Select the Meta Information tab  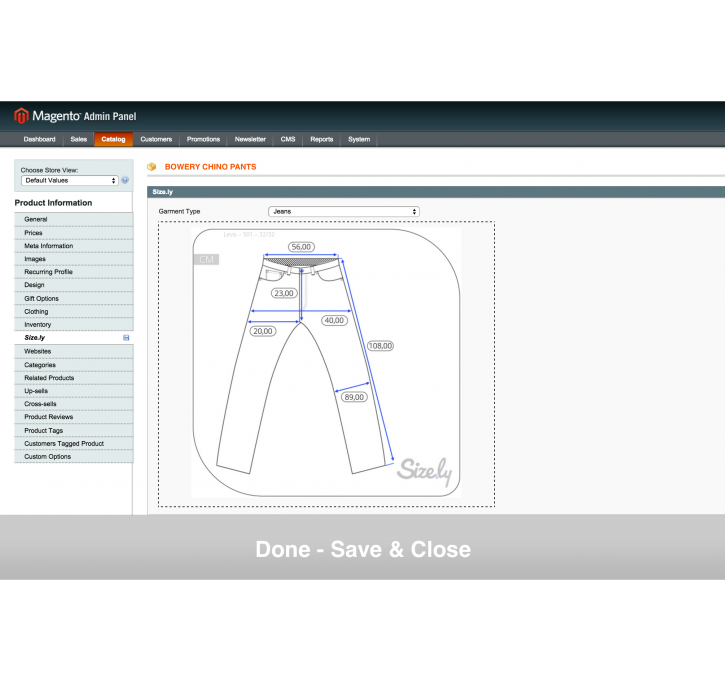point(74,246)
